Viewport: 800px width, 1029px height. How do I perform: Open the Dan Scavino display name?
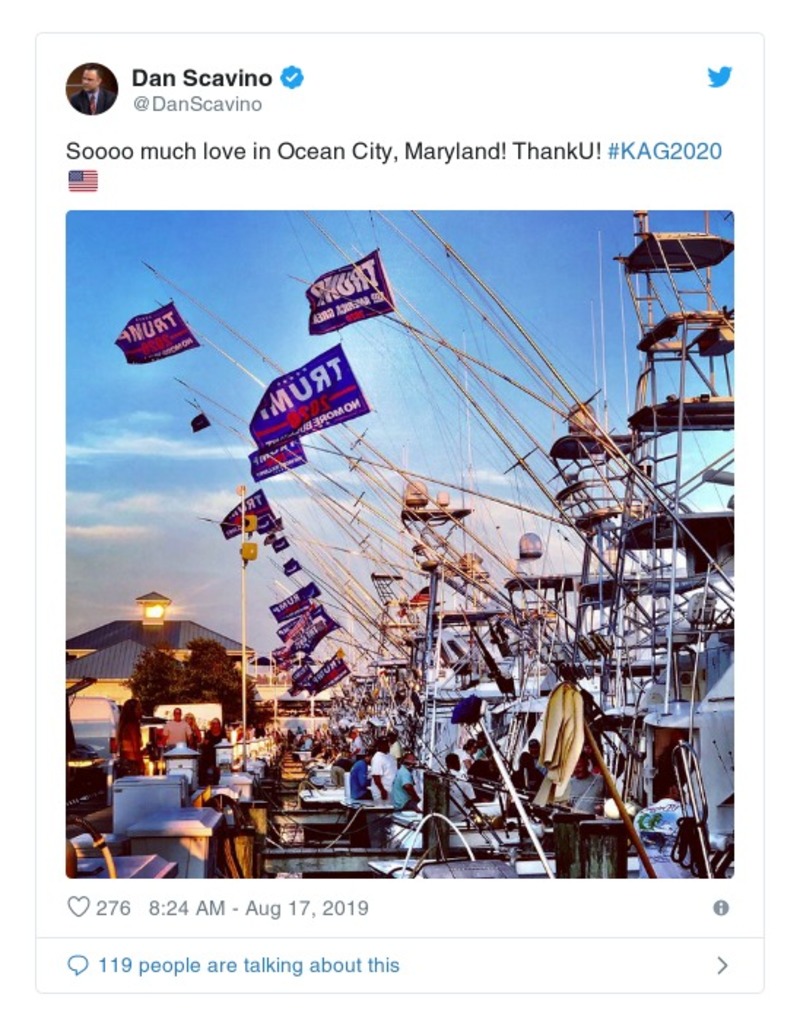point(201,78)
